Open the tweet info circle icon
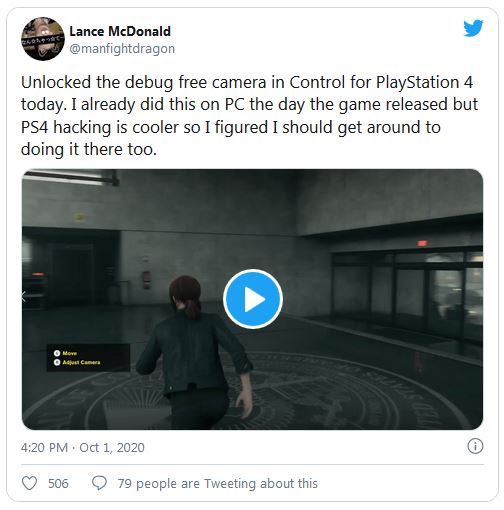This screenshot has height=510, width=504. [475, 446]
